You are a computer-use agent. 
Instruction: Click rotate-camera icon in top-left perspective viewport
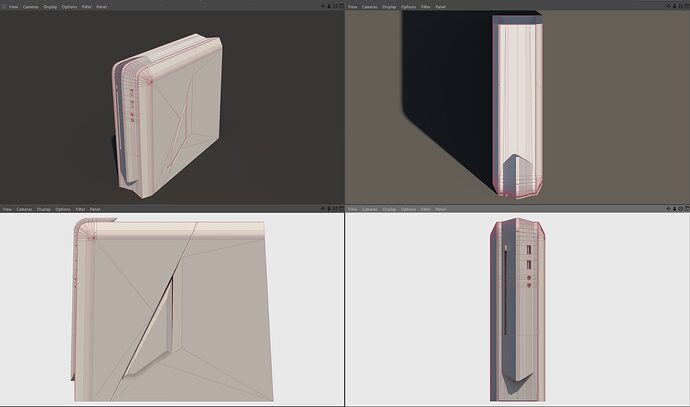click(335, 6)
